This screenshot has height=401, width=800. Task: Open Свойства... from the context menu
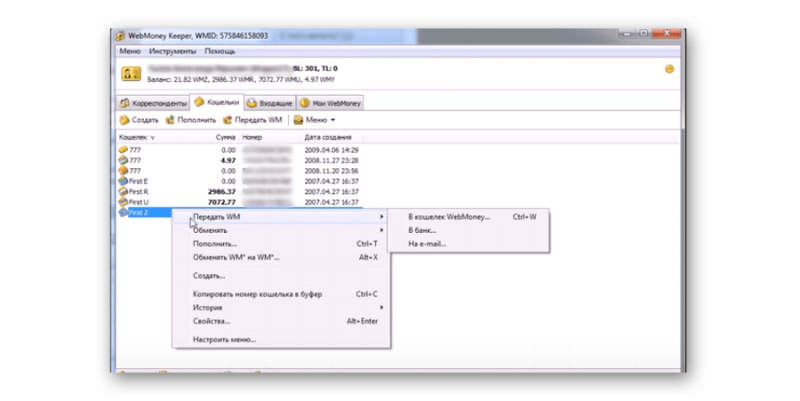point(282,321)
